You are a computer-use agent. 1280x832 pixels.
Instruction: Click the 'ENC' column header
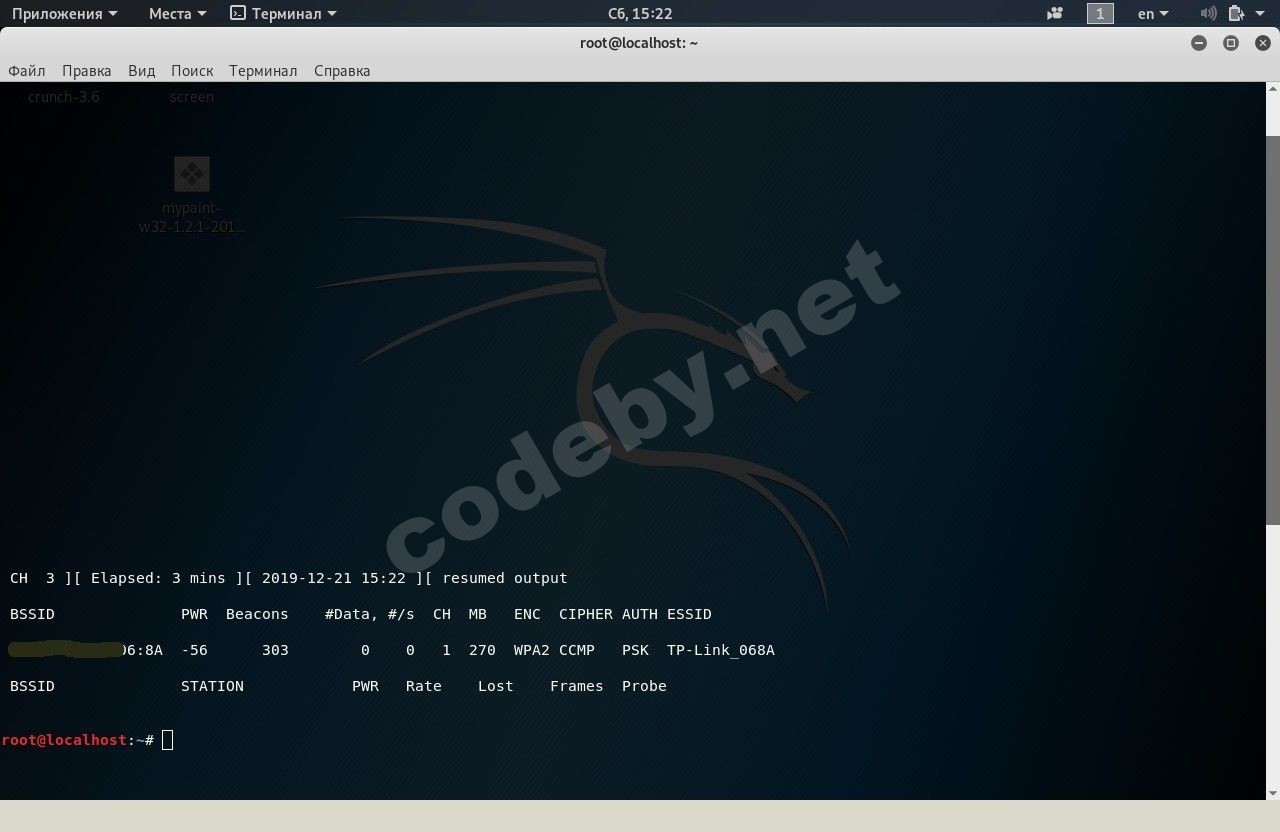527,614
